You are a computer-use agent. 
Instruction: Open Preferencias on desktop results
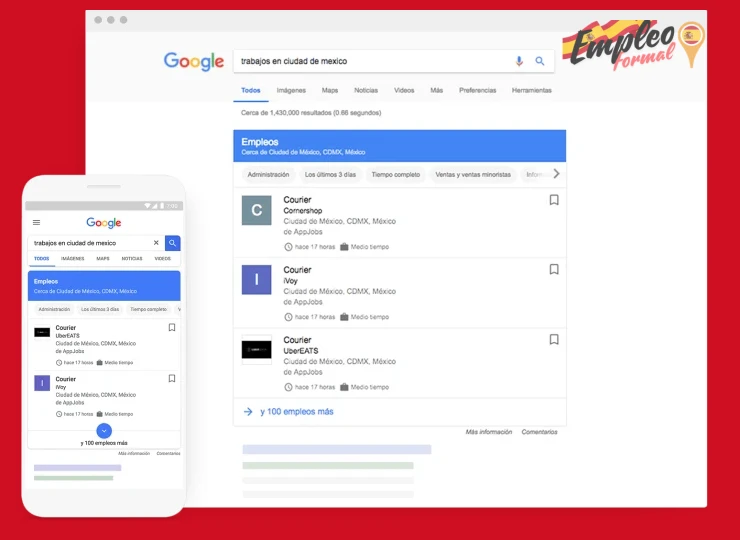[478, 90]
